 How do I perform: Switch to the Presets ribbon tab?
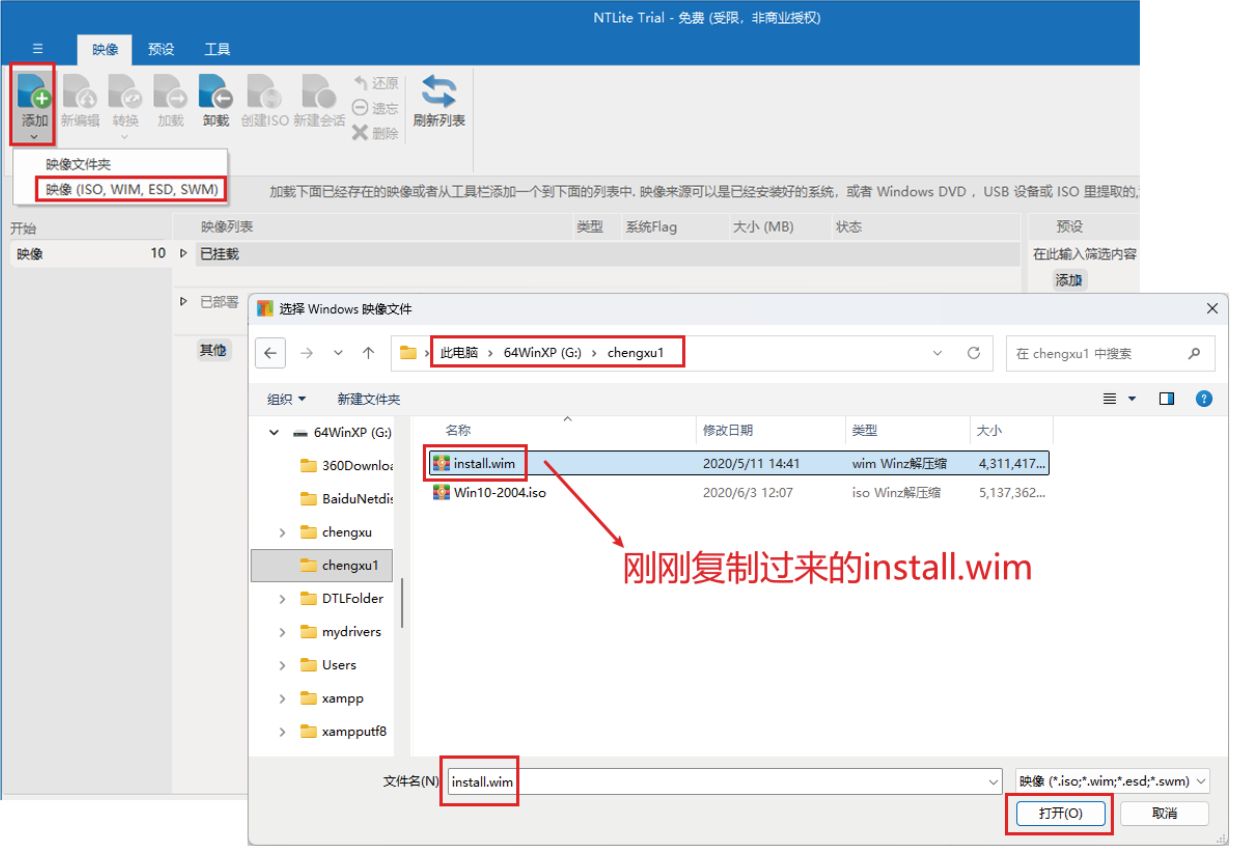[x=160, y=49]
